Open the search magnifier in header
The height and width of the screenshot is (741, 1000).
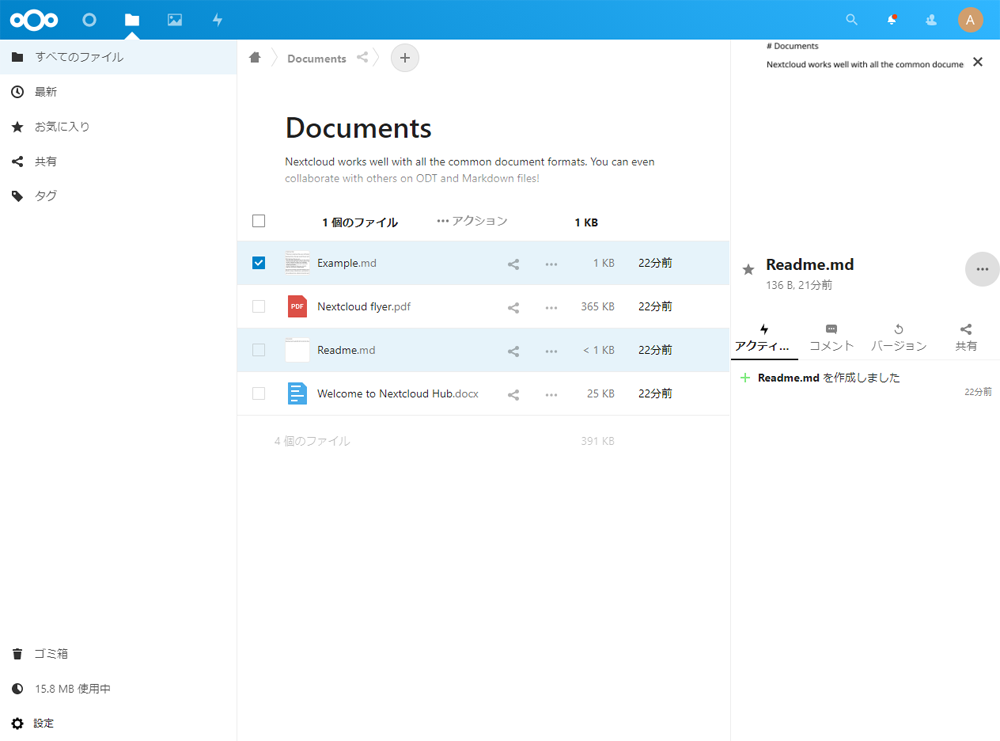pyautogui.click(x=851, y=20)
